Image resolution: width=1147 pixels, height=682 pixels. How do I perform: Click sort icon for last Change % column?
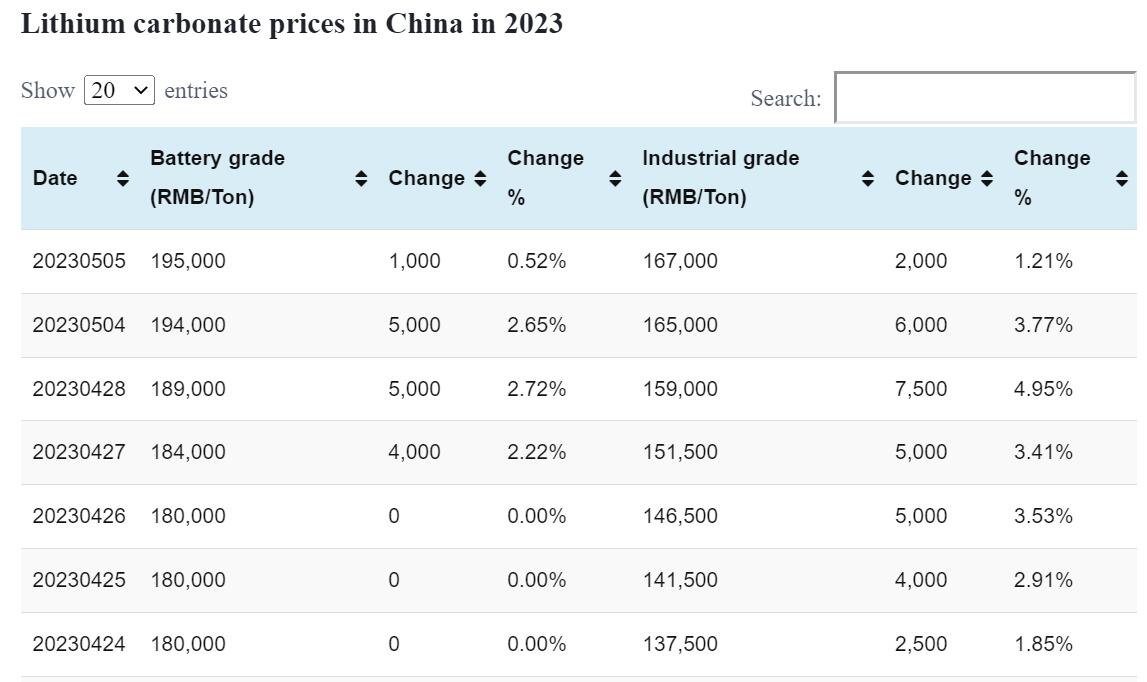coord(1122,178)
